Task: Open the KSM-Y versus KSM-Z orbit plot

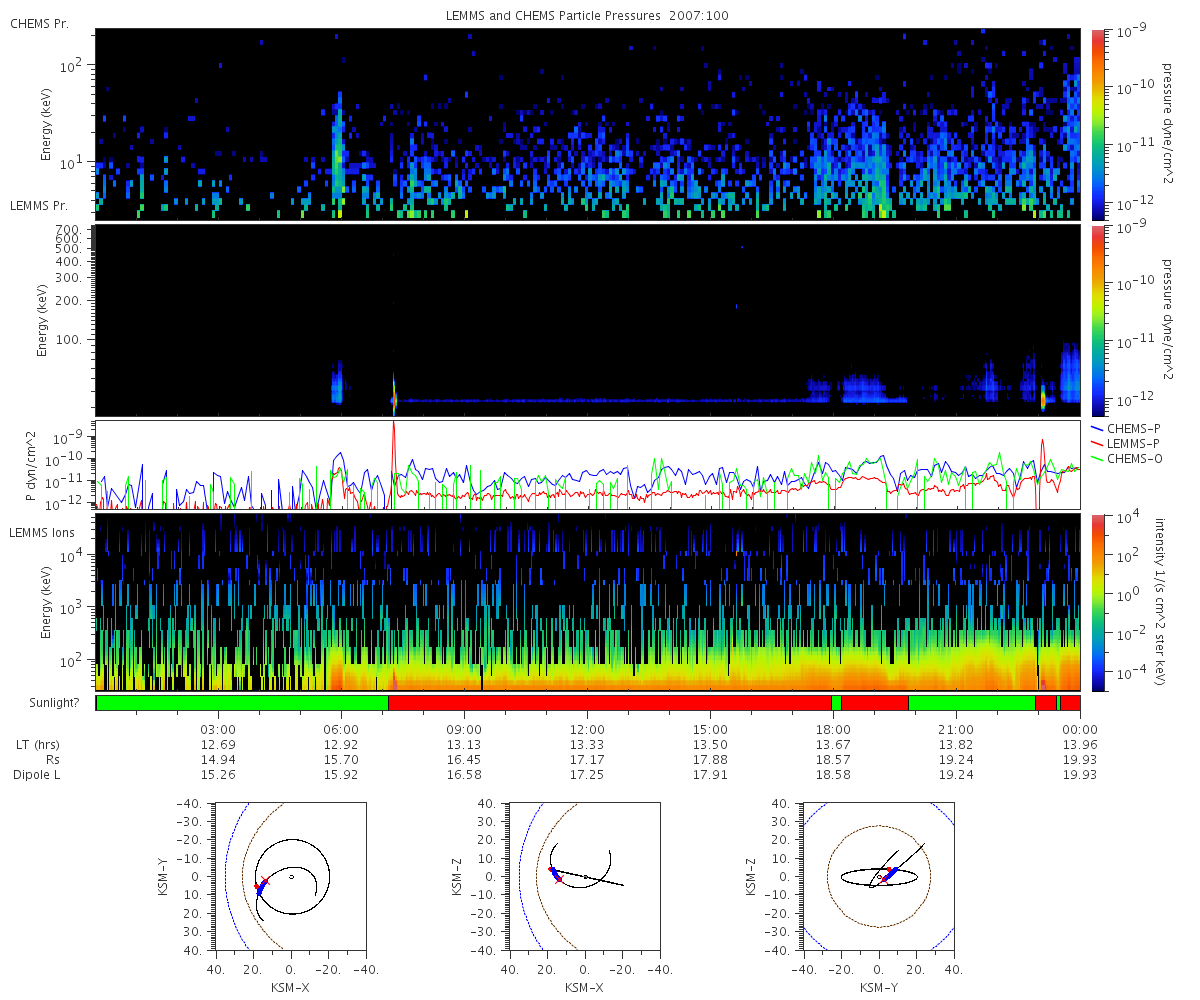Action: coord(878,876)
